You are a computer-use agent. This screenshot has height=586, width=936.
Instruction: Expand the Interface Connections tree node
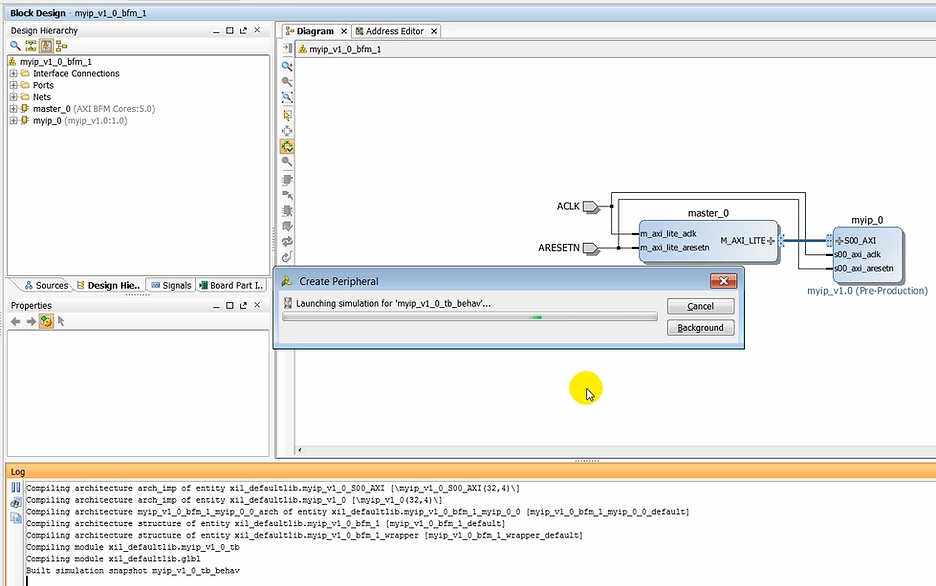(13, 73)
